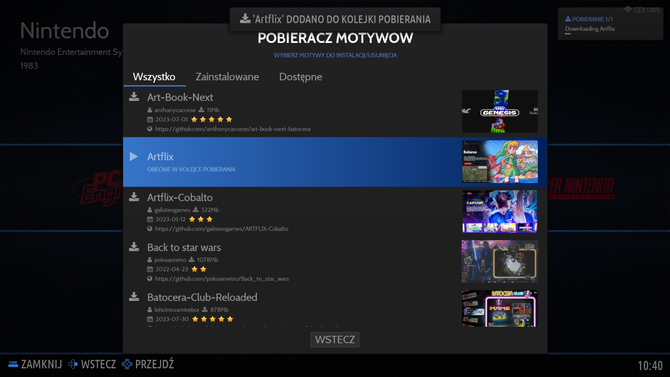Click the Wi-Fi signal icon
This screenshot has width=670, height=377.
pyautogui.click(x=628, y=9)
